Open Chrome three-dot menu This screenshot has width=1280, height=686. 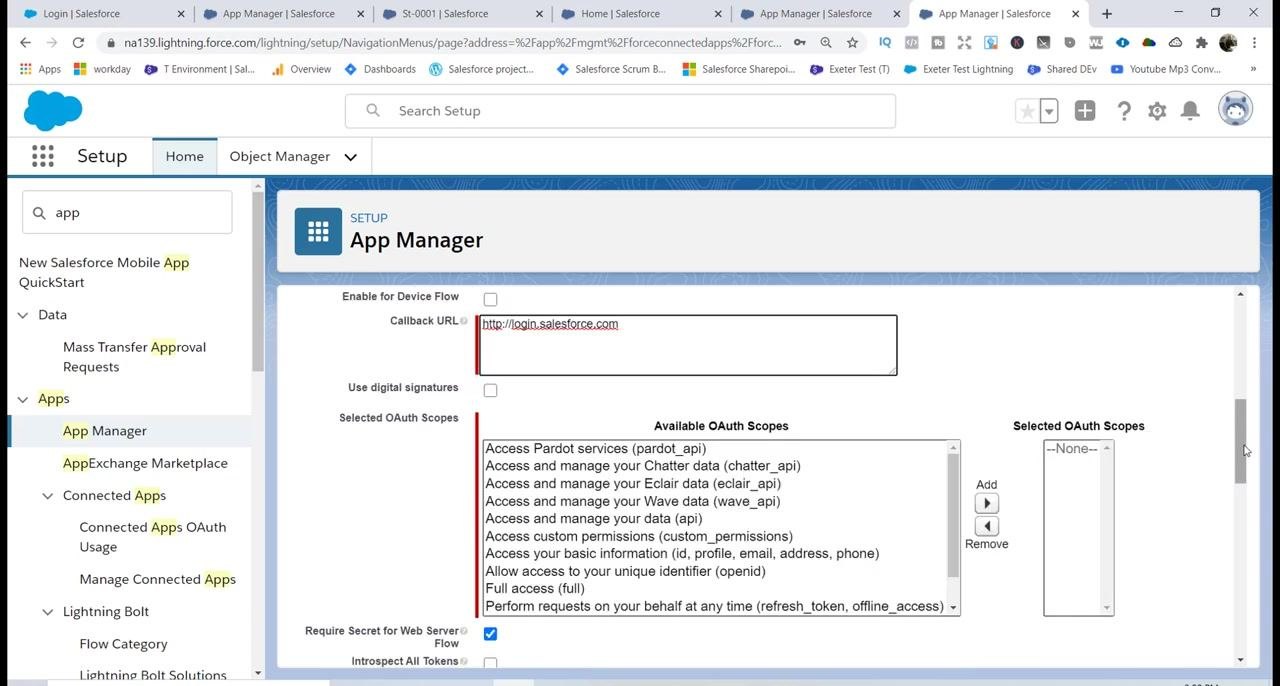click(1254, 43)
